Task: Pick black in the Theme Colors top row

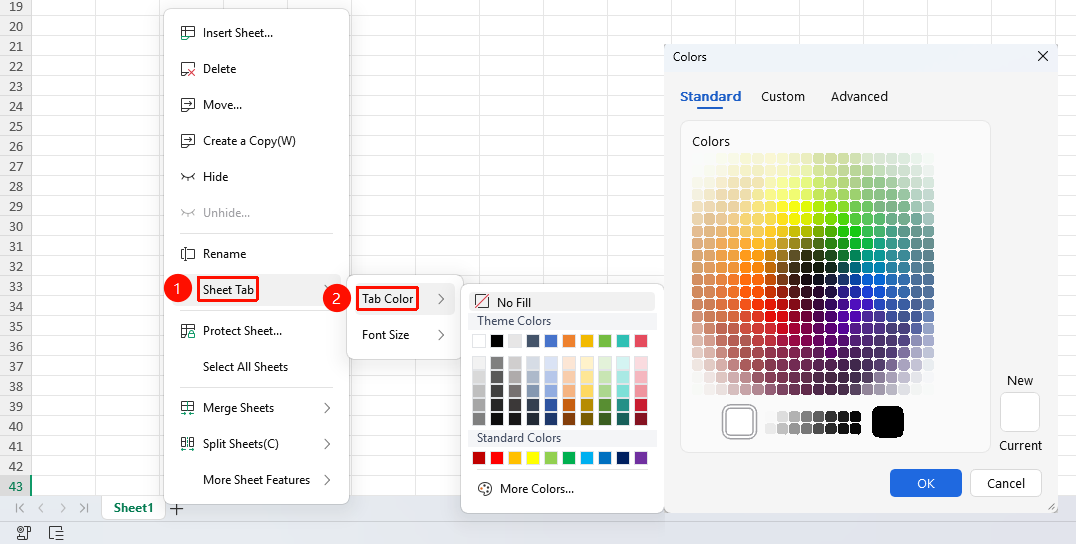Action: (497, 341)
